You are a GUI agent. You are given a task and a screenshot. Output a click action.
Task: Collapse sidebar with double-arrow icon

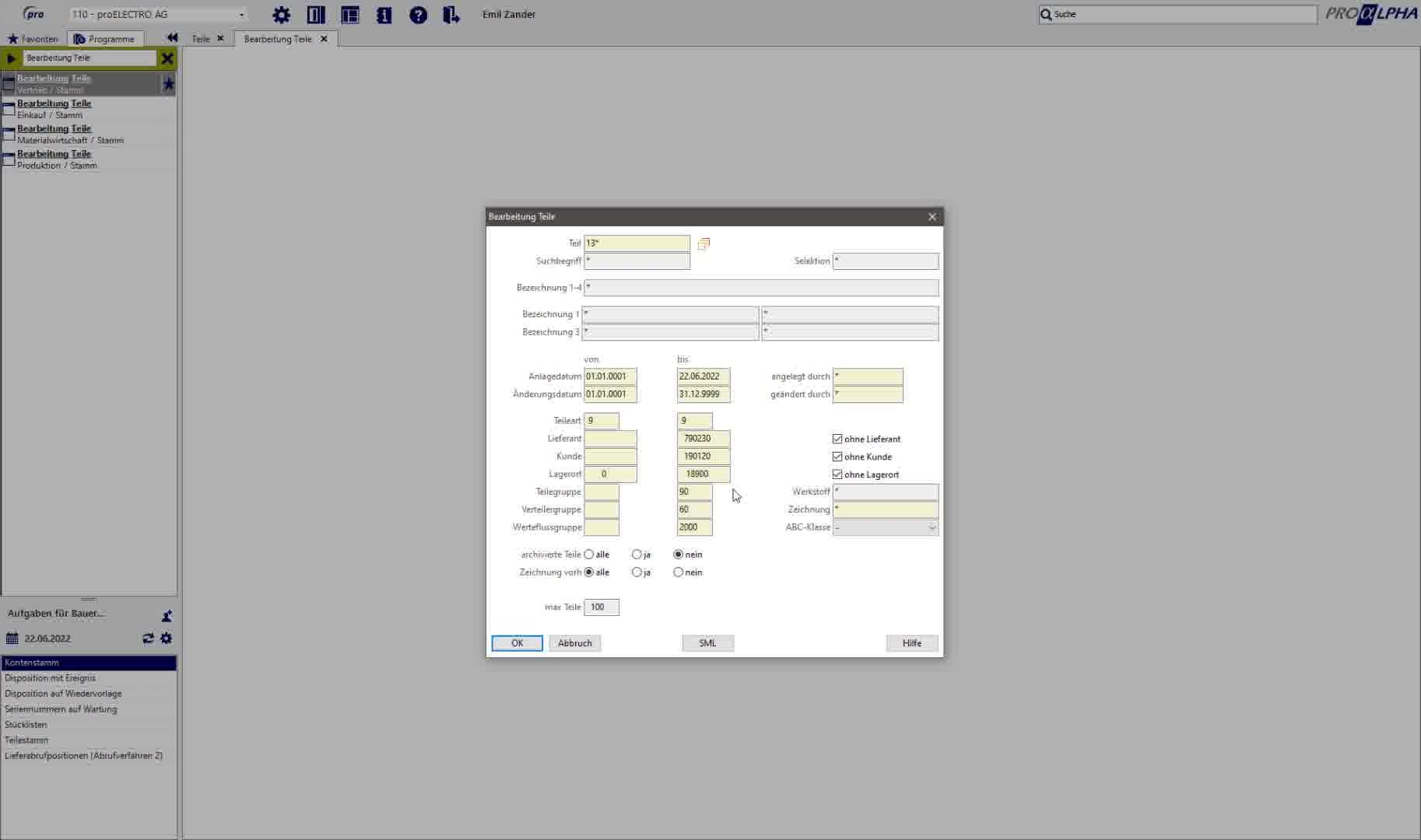click(x=173, y=38)
